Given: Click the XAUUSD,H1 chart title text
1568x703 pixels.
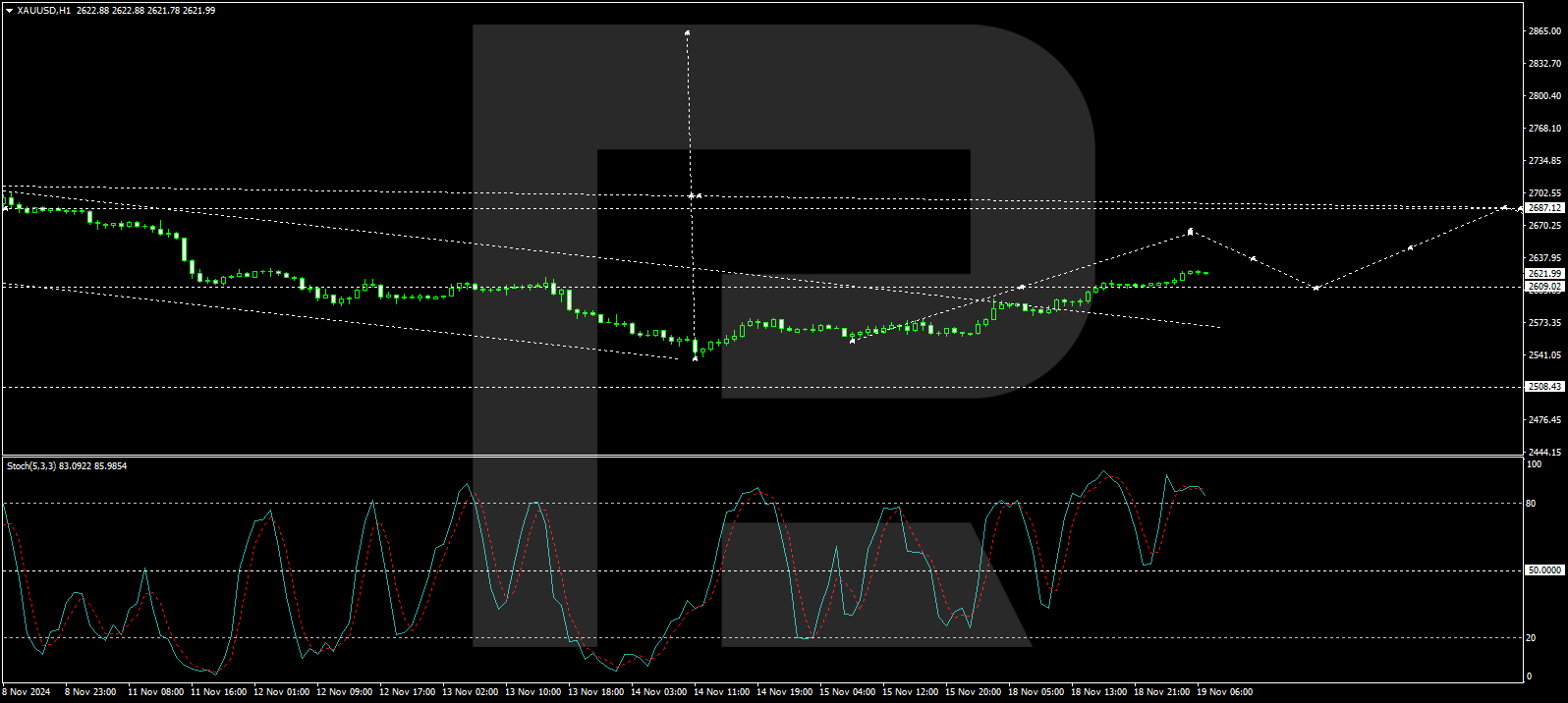Looking at the screenshot, I should point(44,11).
